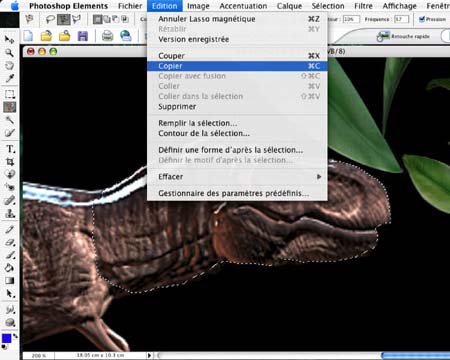450x360 pixels.
Task: Select the Pencil tool
Action: (10, 229)
